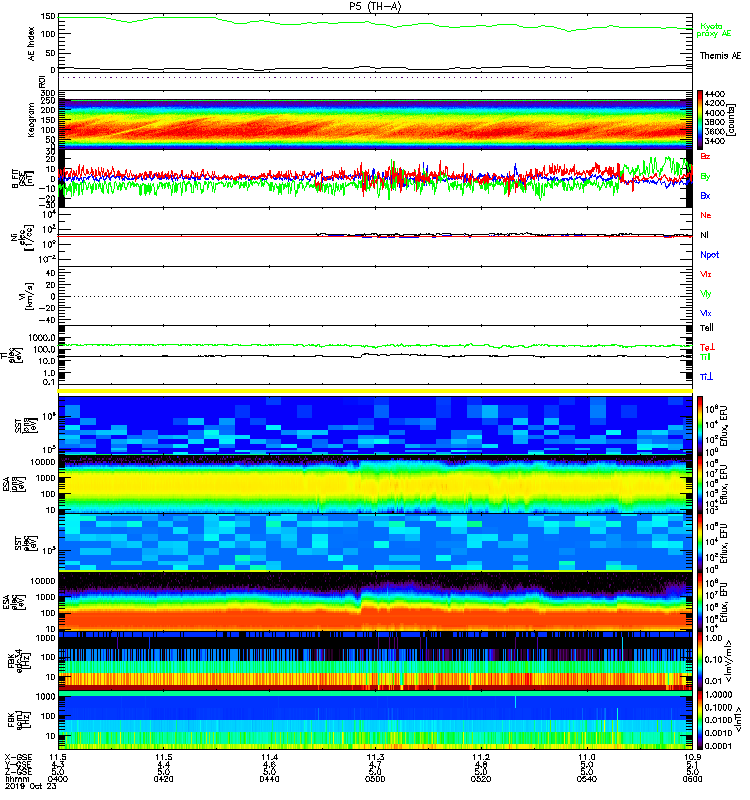Click the blue "Npot" legend label
This screenshot has height=800, width=750.
coord(709,255)
